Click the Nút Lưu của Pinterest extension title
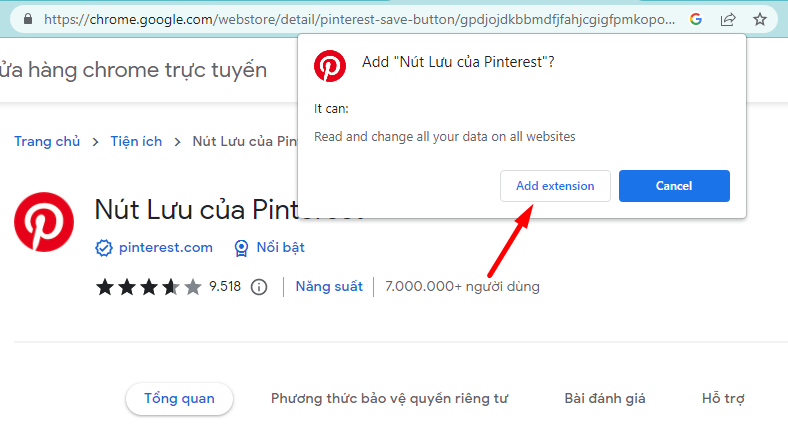The height and width of the screenshot is (434, 788). [x=196, y=209]
